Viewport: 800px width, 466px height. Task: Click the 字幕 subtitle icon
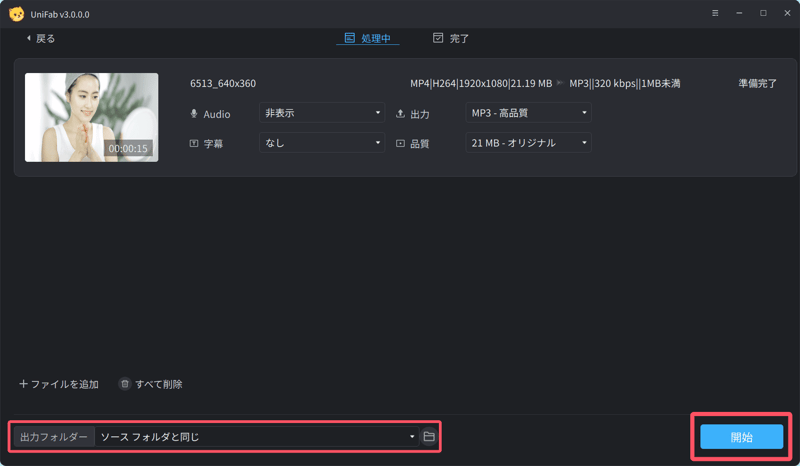pos(194,143)
